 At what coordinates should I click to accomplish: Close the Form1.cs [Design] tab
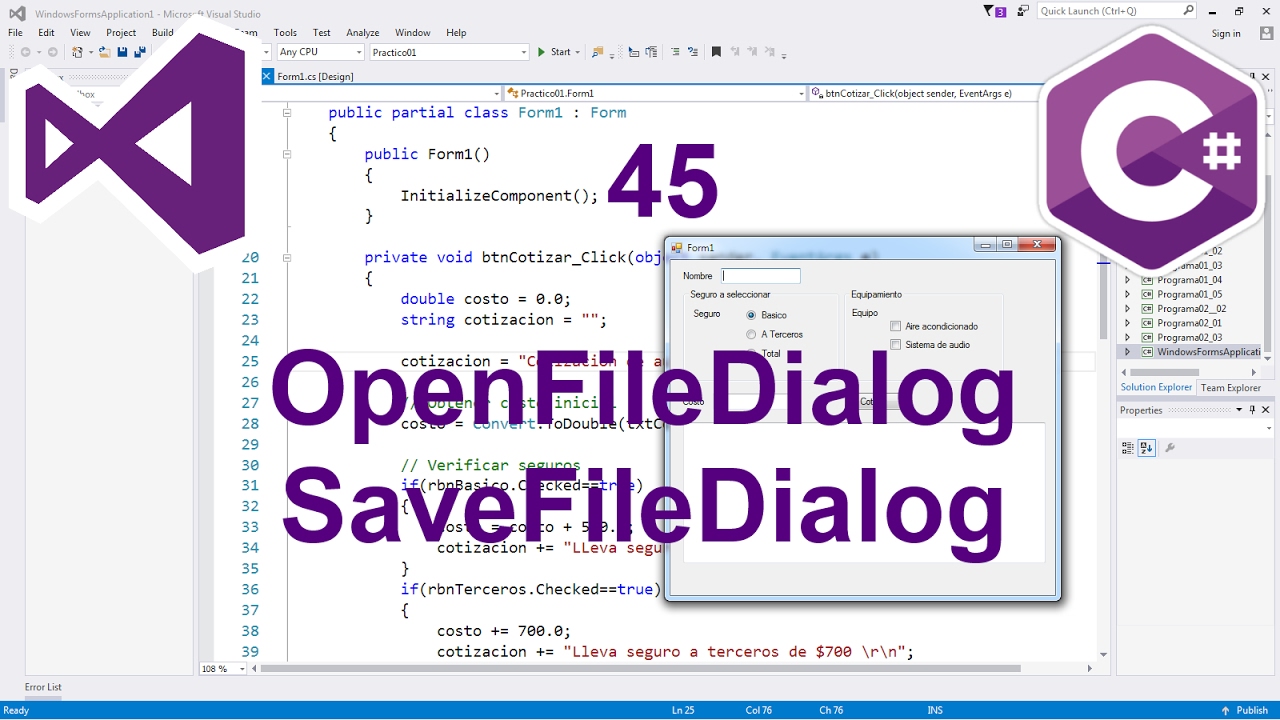[267, 76]
